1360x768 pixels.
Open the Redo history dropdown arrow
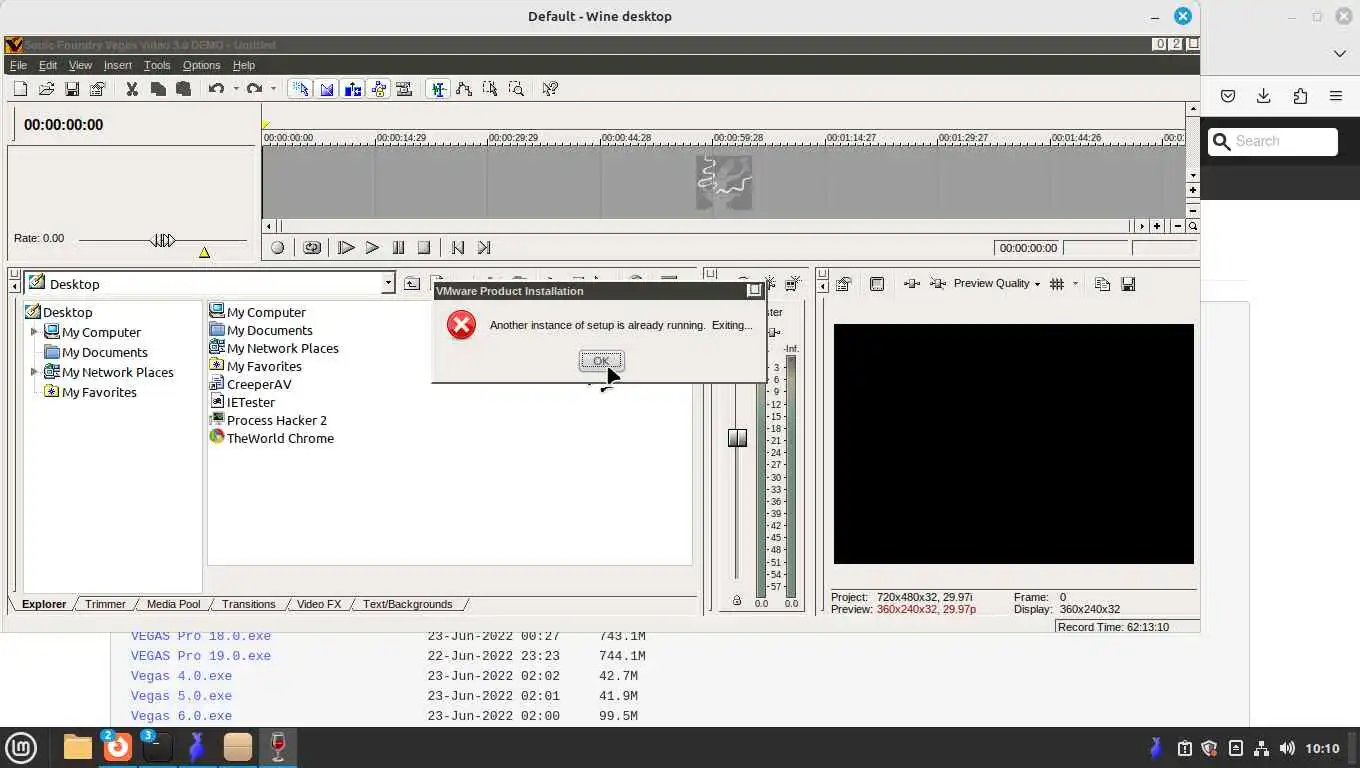273,89
